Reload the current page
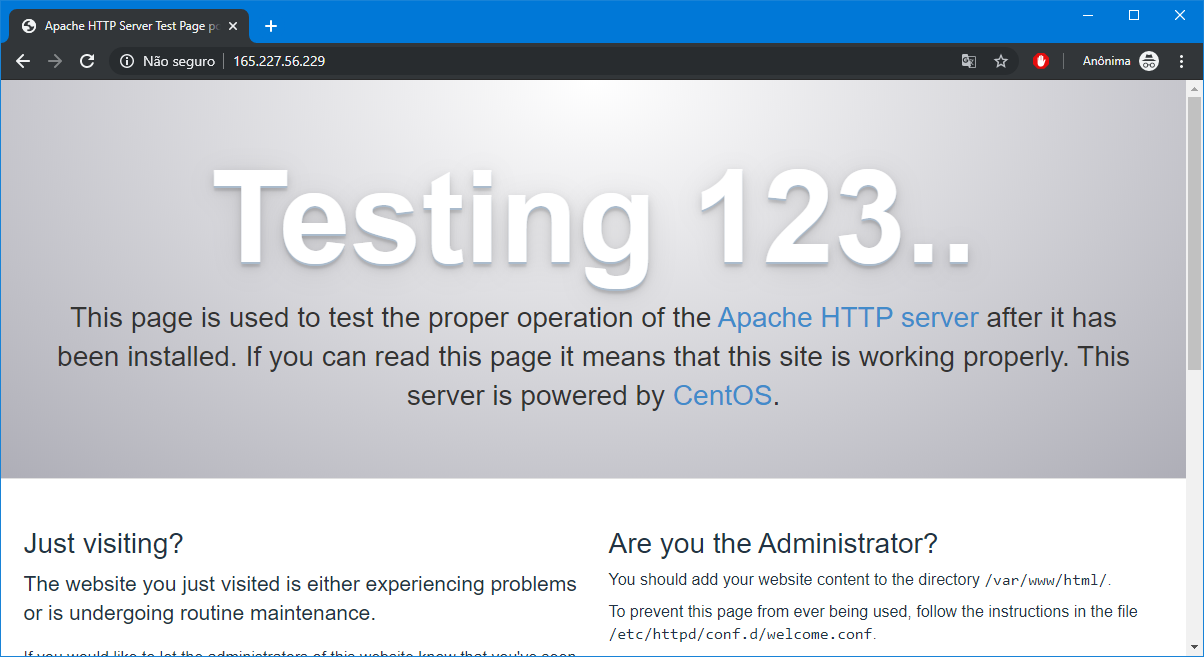 (87, 61)
